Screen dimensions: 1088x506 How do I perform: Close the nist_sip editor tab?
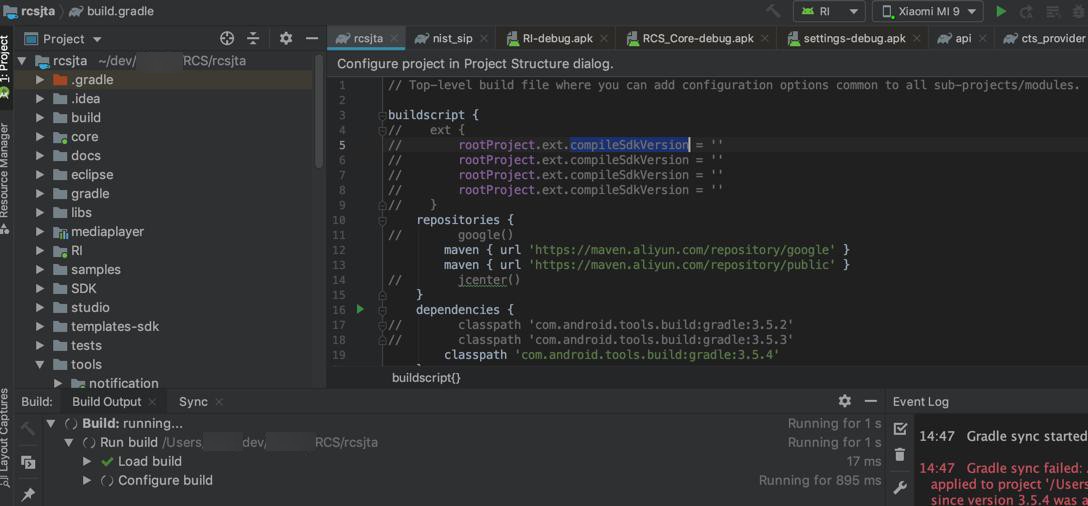(484, 39)
